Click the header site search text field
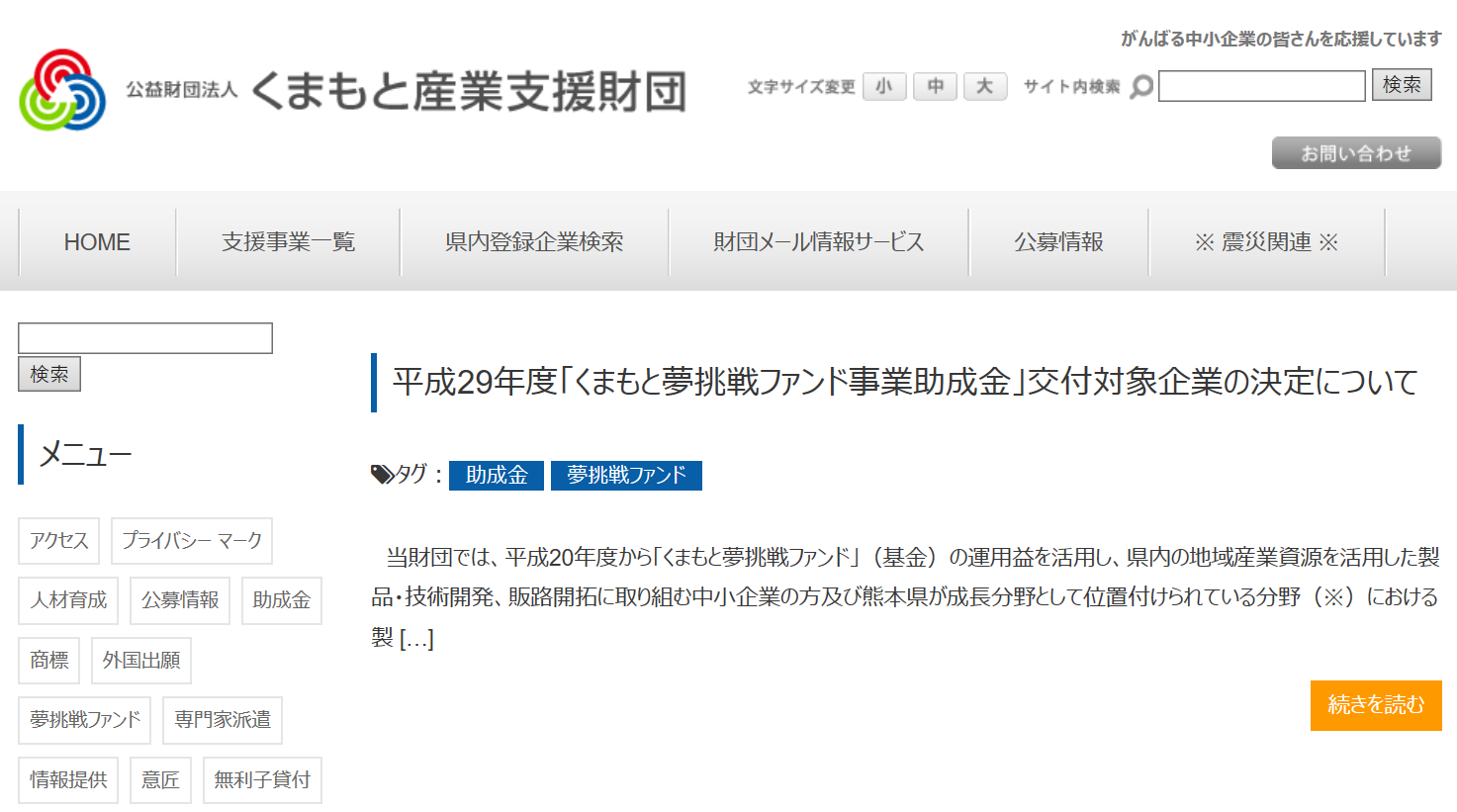1457x812 pixels. (1261, 86)
